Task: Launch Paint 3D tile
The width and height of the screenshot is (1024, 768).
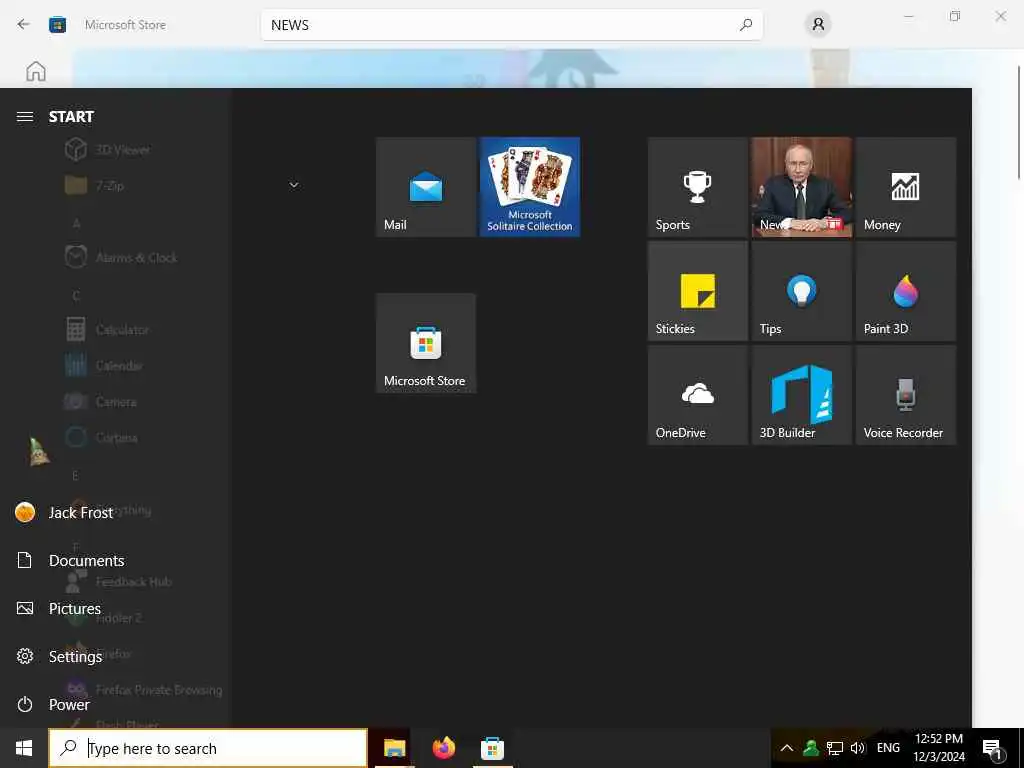Action: 906,291
